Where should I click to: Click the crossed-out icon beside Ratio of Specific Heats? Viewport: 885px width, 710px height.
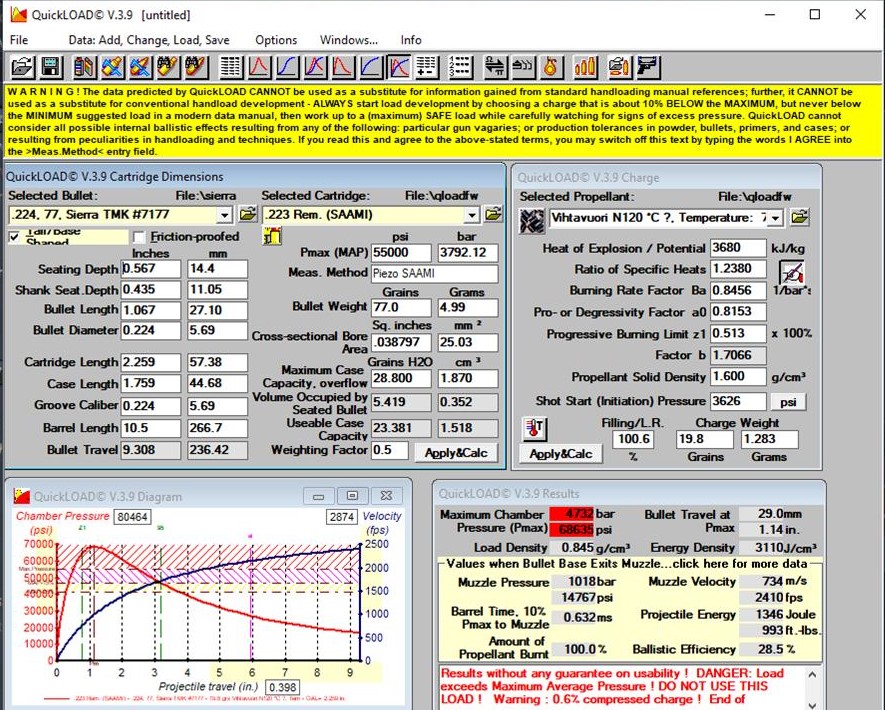(x=792, y=273)
